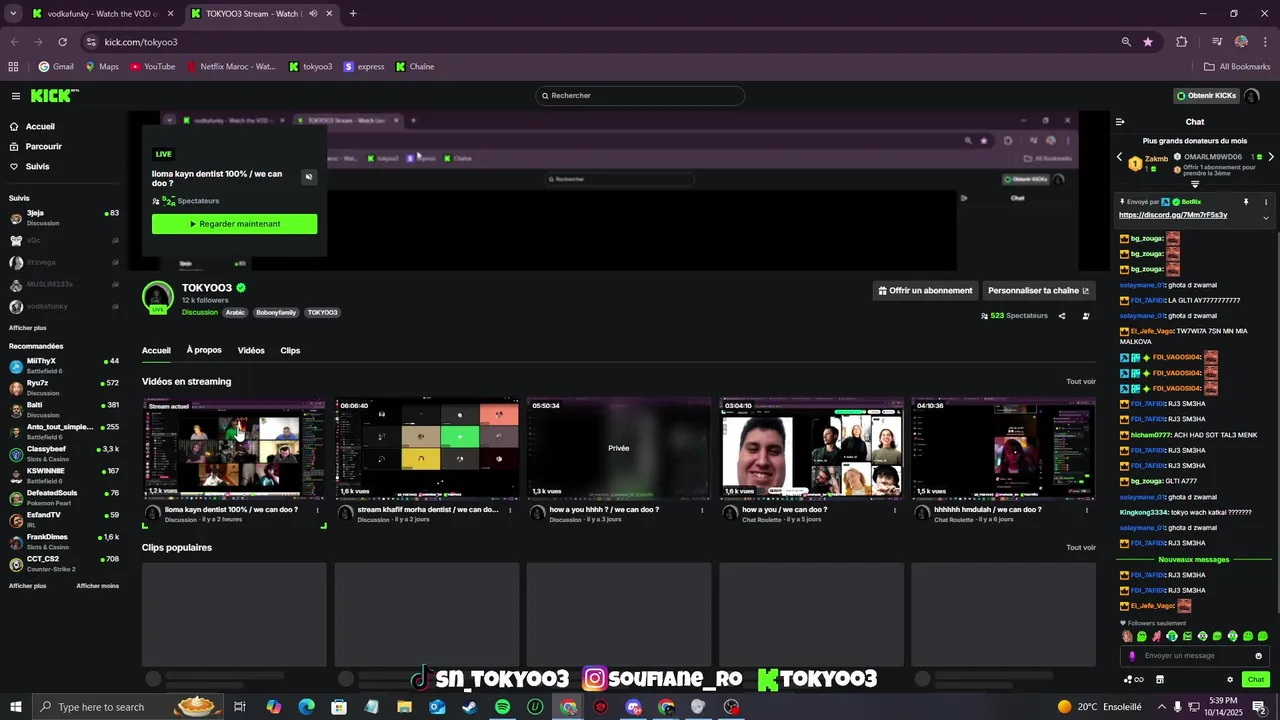
Task: Click 'Regarder maintenant' button
Action: 234,224
